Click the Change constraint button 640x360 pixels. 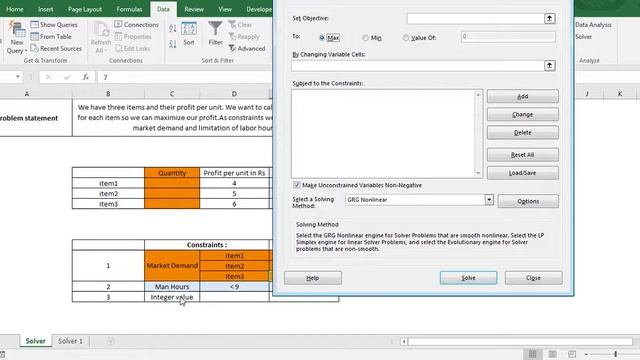[x=522, y=114]
